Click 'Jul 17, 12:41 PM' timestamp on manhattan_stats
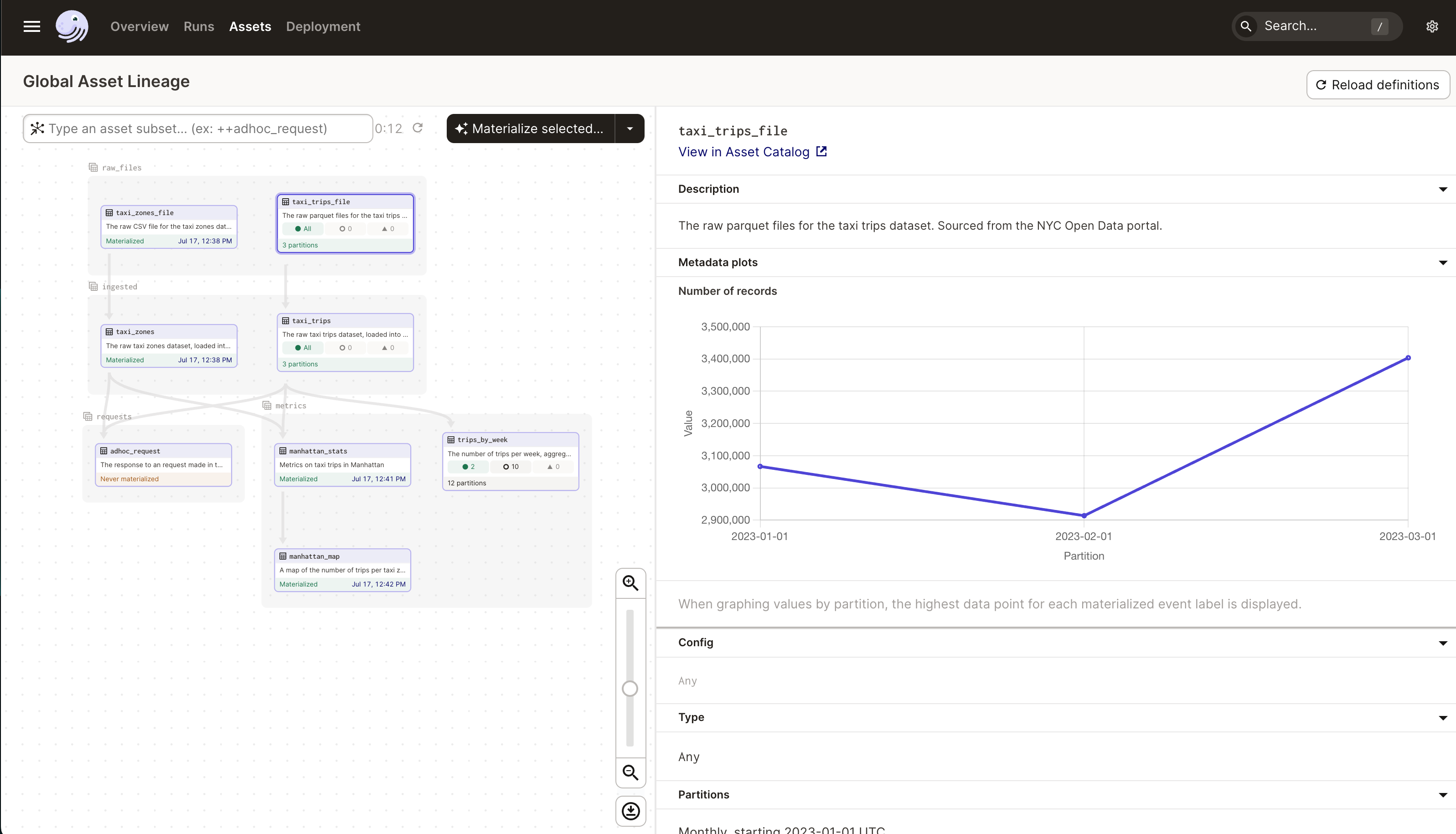The width and height of the screenshot is (1456, 834). click(x=379, y=479)
